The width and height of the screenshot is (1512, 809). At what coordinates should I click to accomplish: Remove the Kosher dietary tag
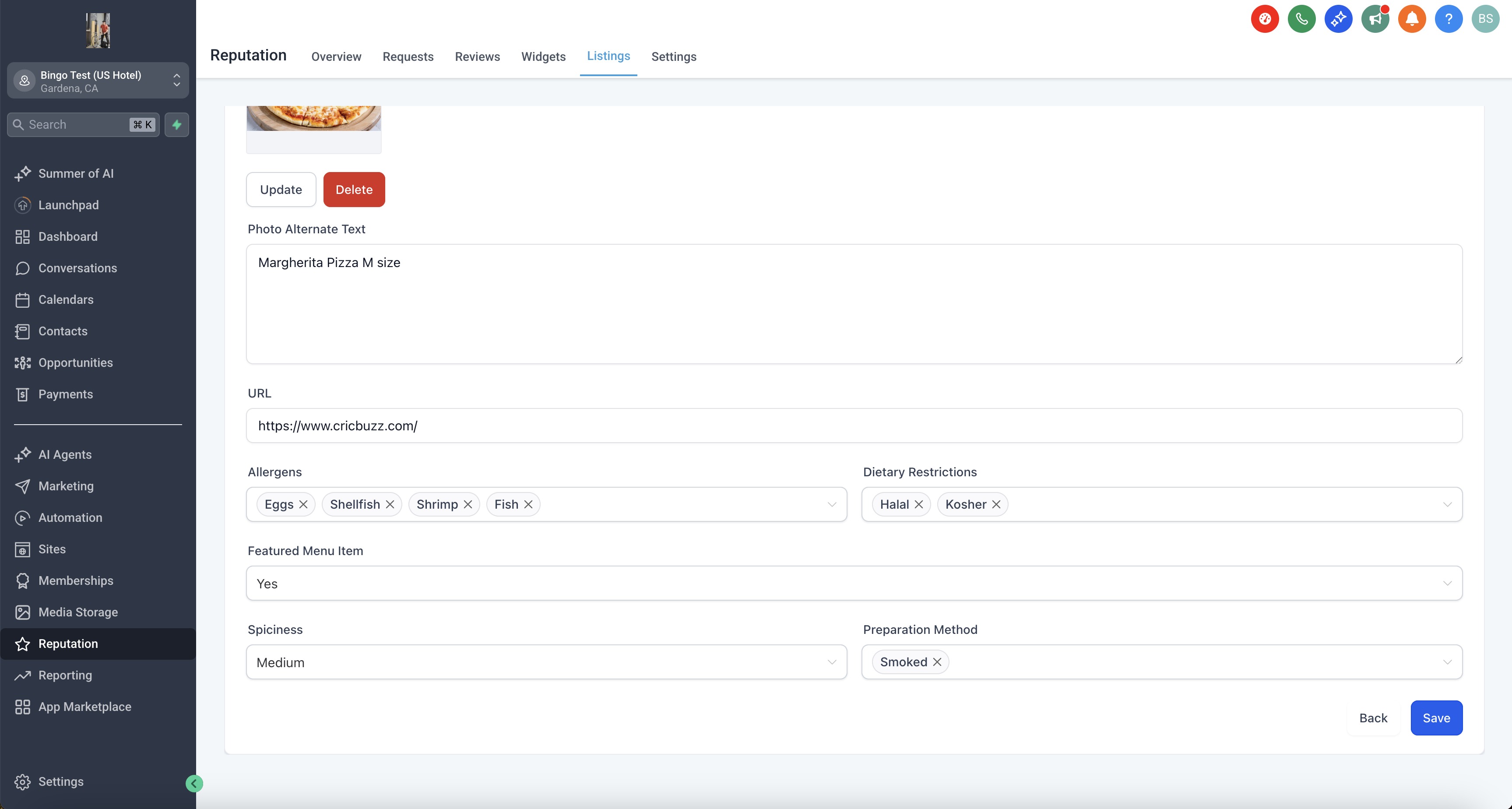point(996,504)
